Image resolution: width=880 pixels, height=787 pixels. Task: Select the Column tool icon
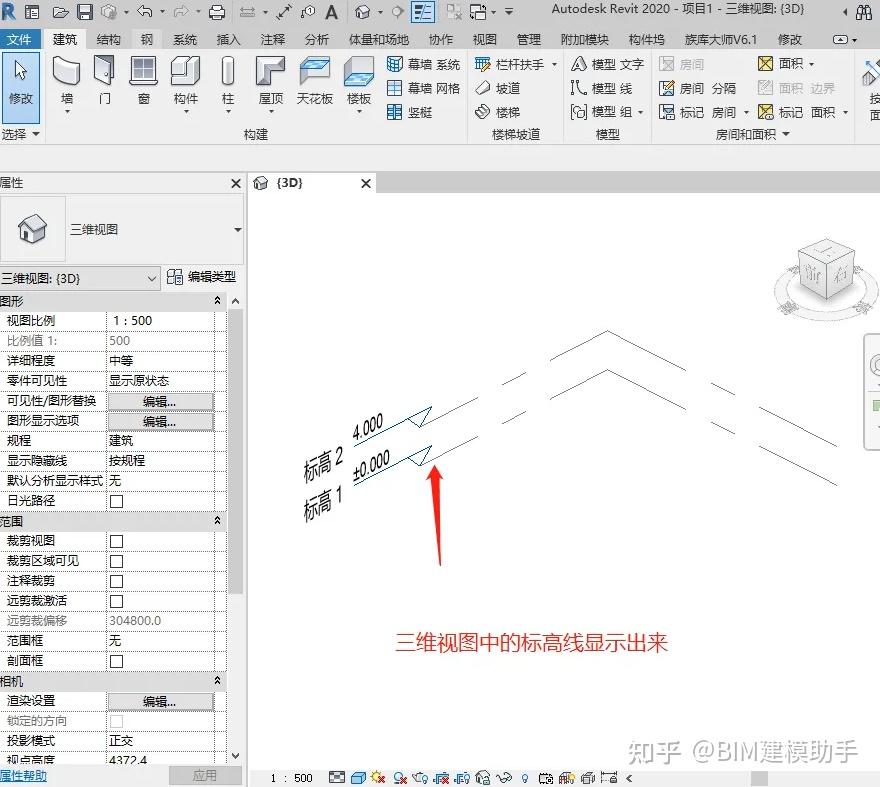tap(227, 71)
